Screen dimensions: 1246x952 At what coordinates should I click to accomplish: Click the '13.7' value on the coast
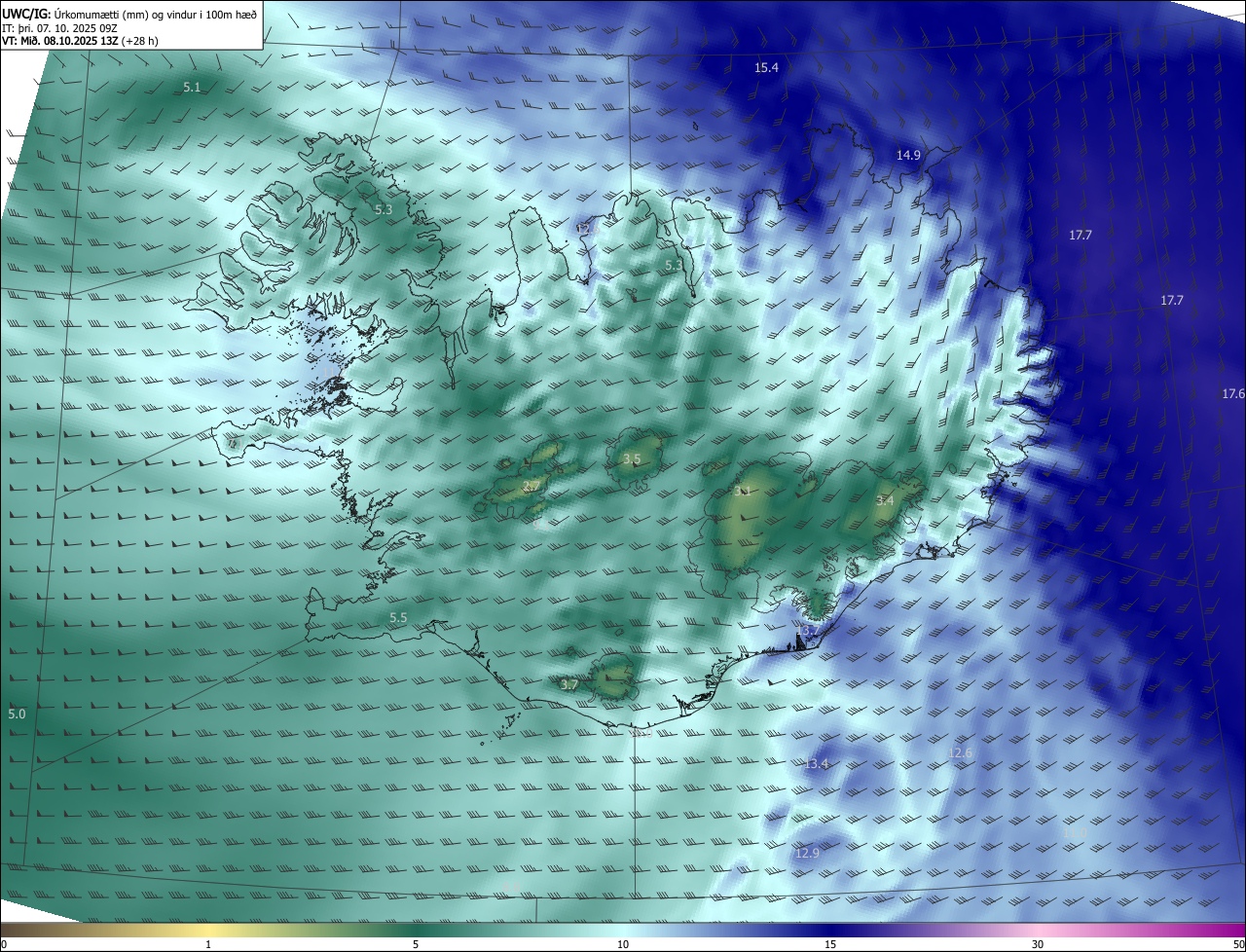tap(808, 631)
